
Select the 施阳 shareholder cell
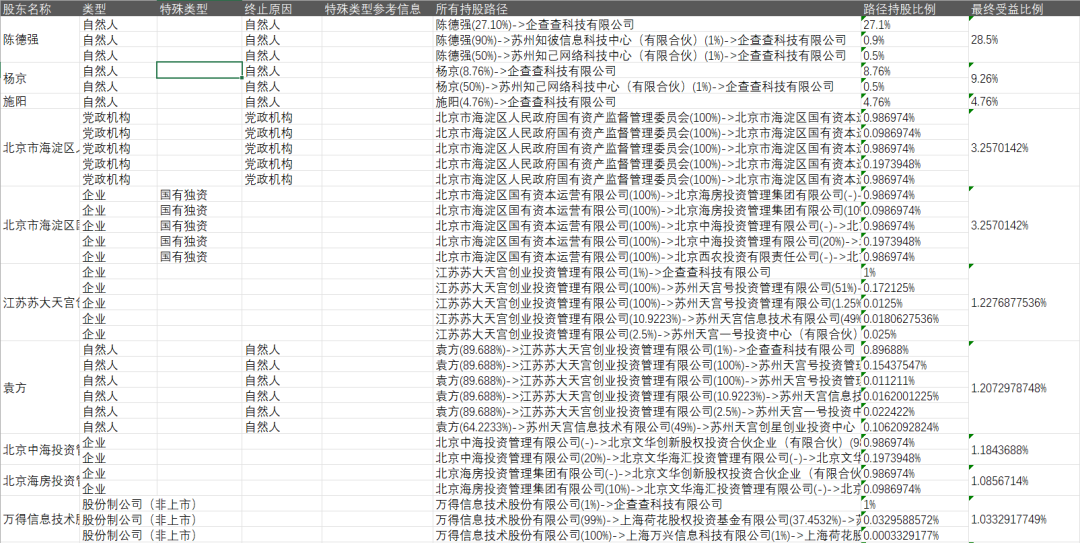pos(40,102)
